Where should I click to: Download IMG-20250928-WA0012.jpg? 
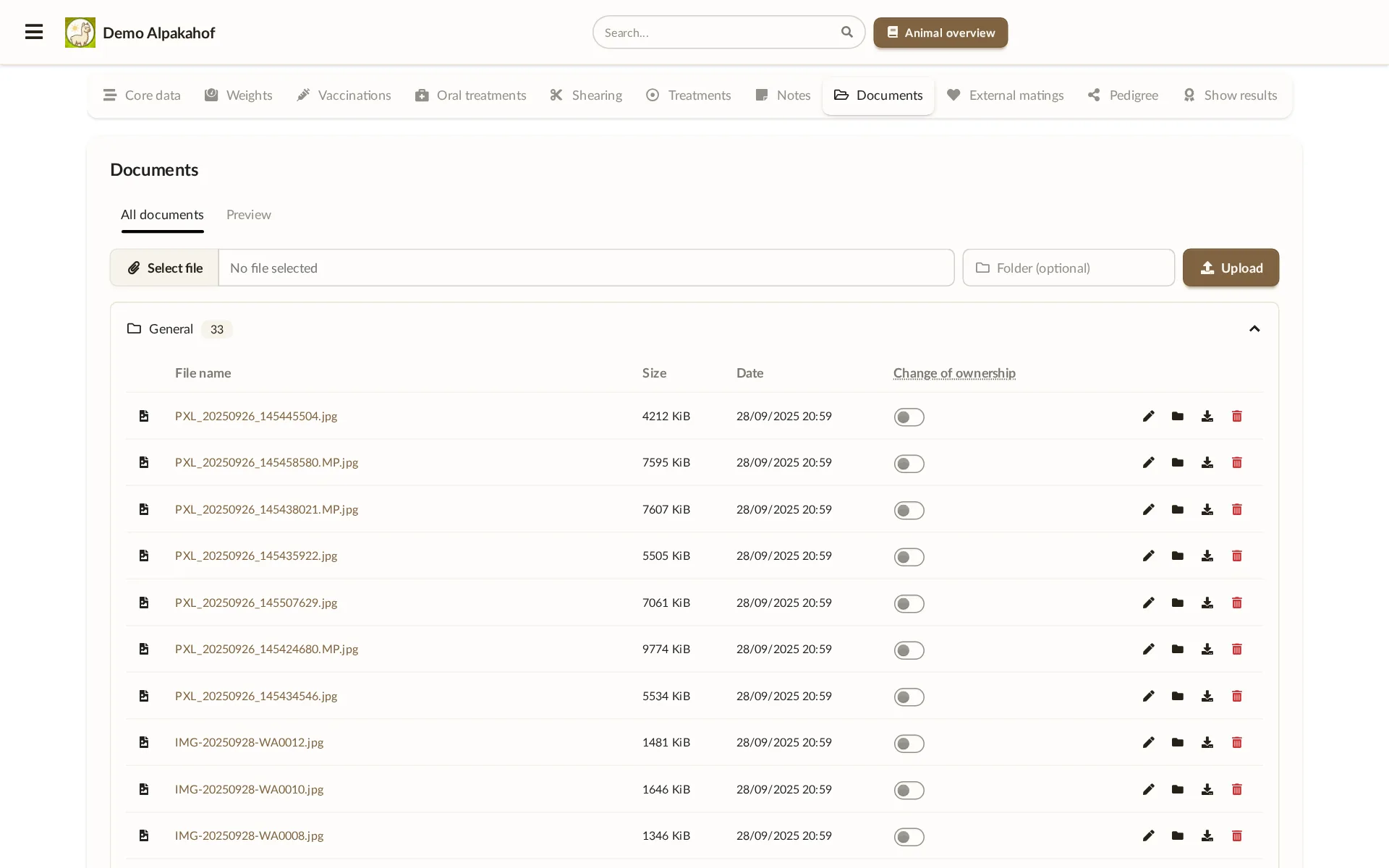(x=1207, y=742)
